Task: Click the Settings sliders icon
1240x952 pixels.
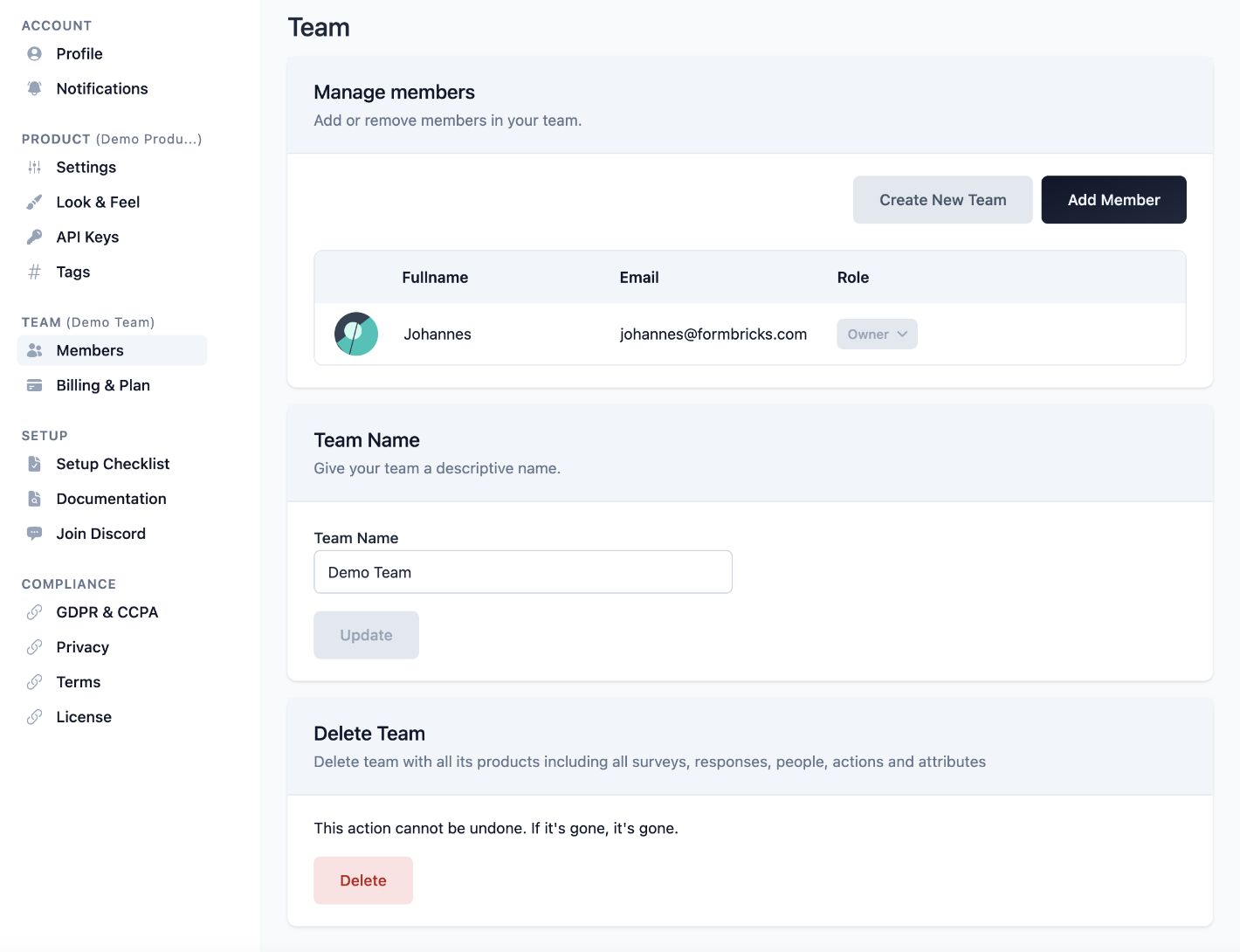Action: (33, 167)
